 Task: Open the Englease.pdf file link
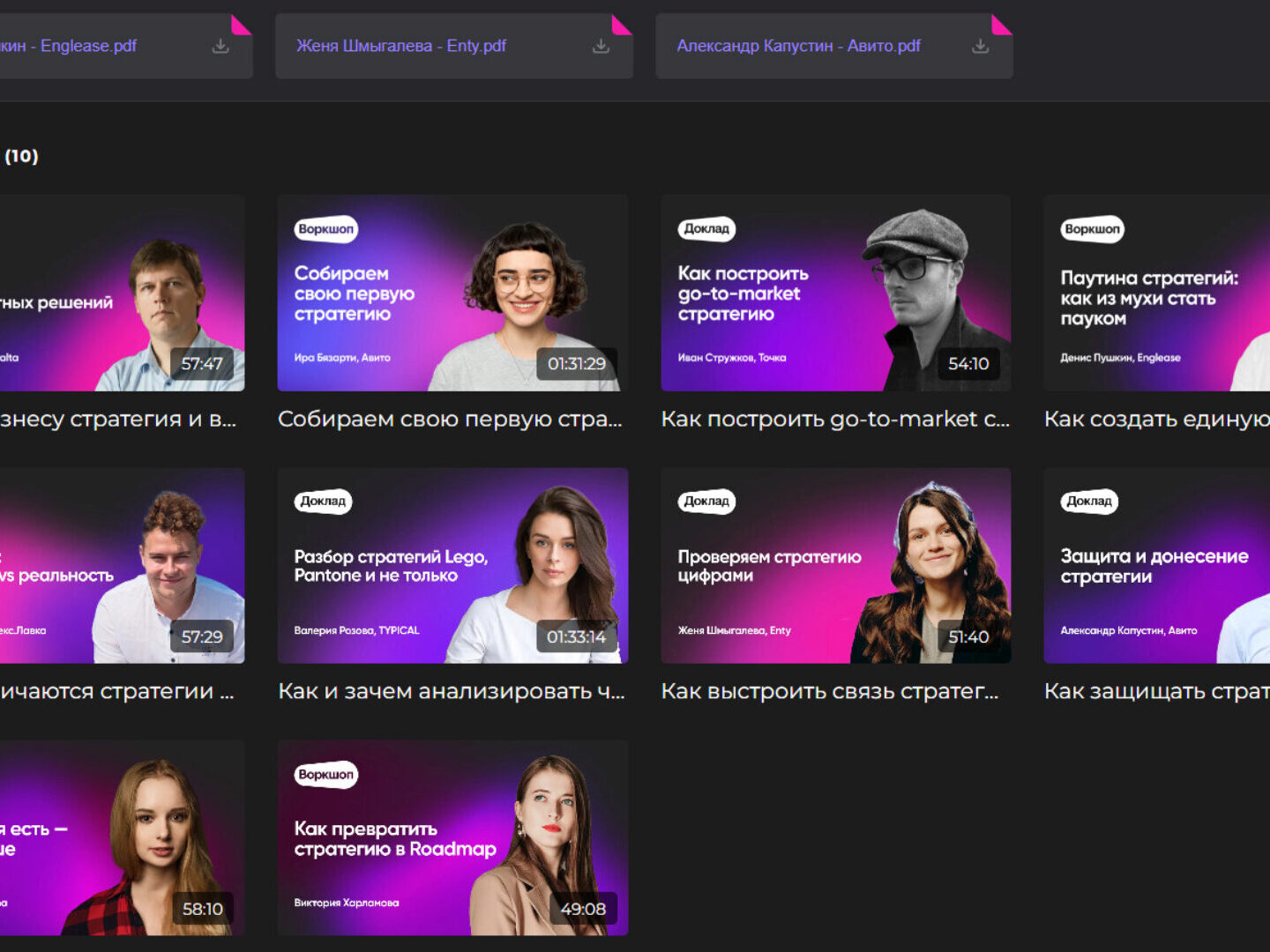[x=69, y=46]
